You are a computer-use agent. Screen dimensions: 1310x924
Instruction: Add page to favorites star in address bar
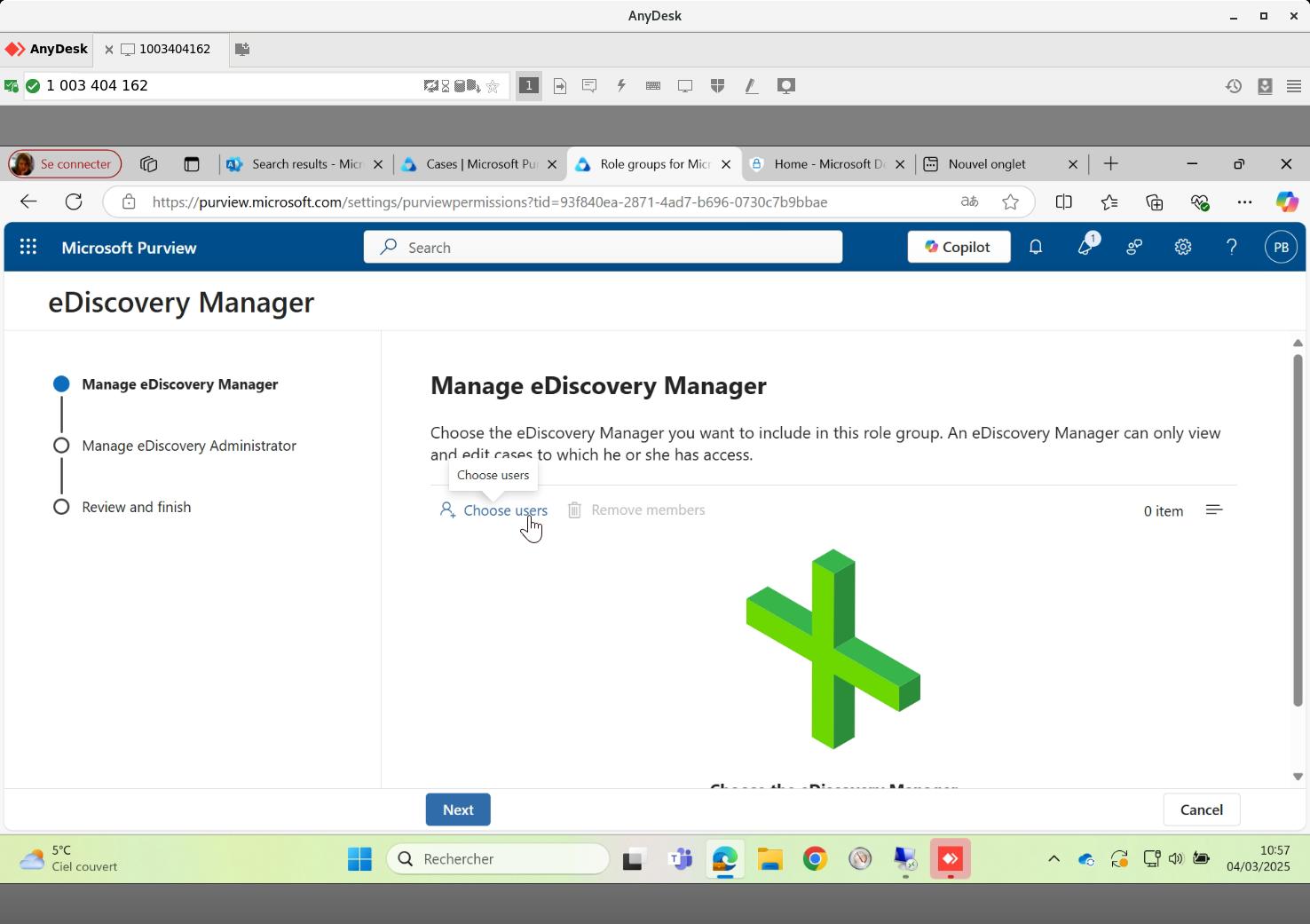(x=1010, y=202)
